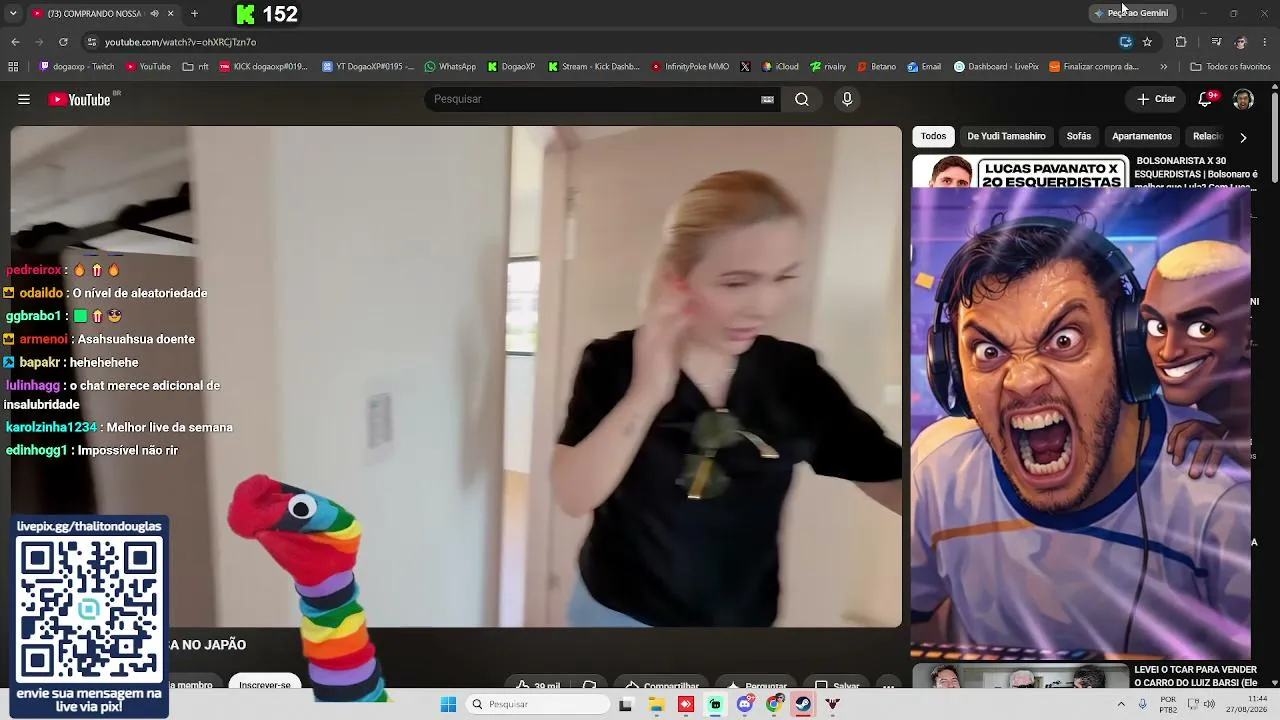Open the Finalizar compra bookmark
The width and height of the screenshot is (1280, 720).
click(x=1094, y=67)
